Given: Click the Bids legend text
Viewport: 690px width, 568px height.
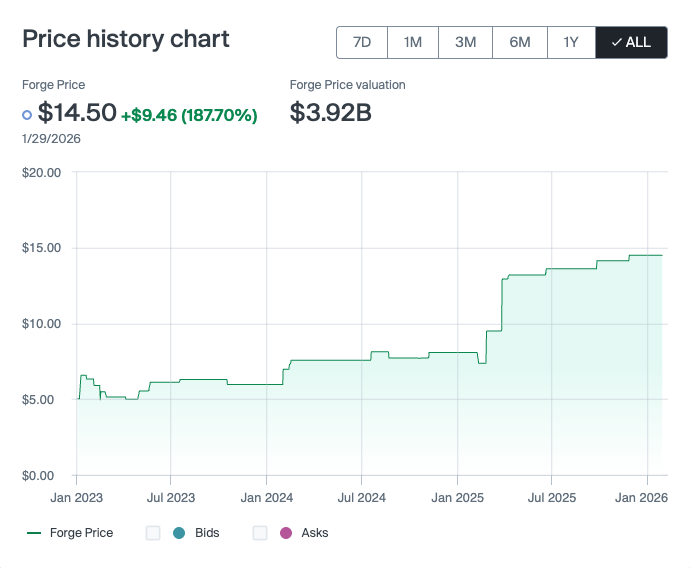Looking at the screenshot, I should tap(207, 533).
